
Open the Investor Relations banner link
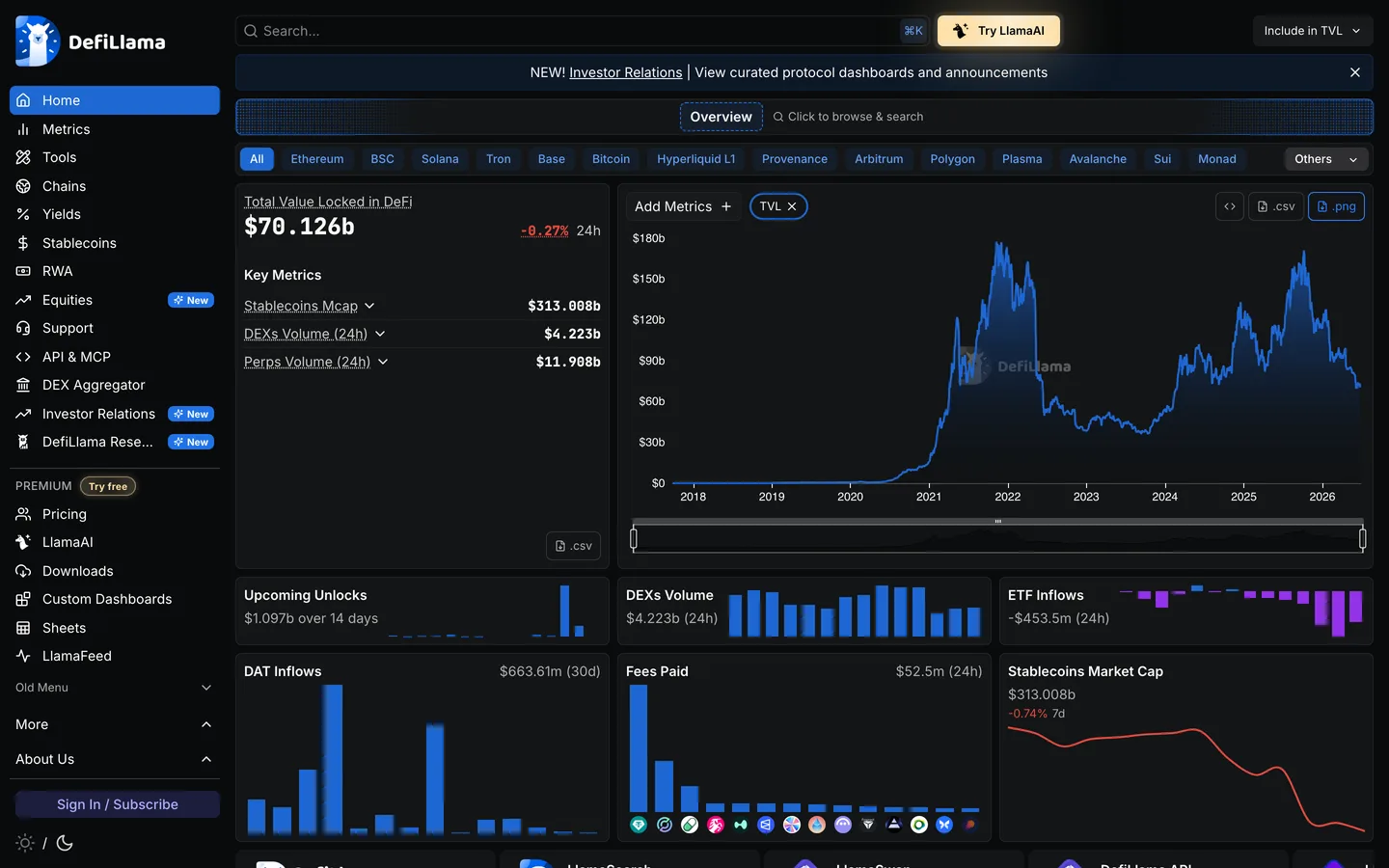626,72
